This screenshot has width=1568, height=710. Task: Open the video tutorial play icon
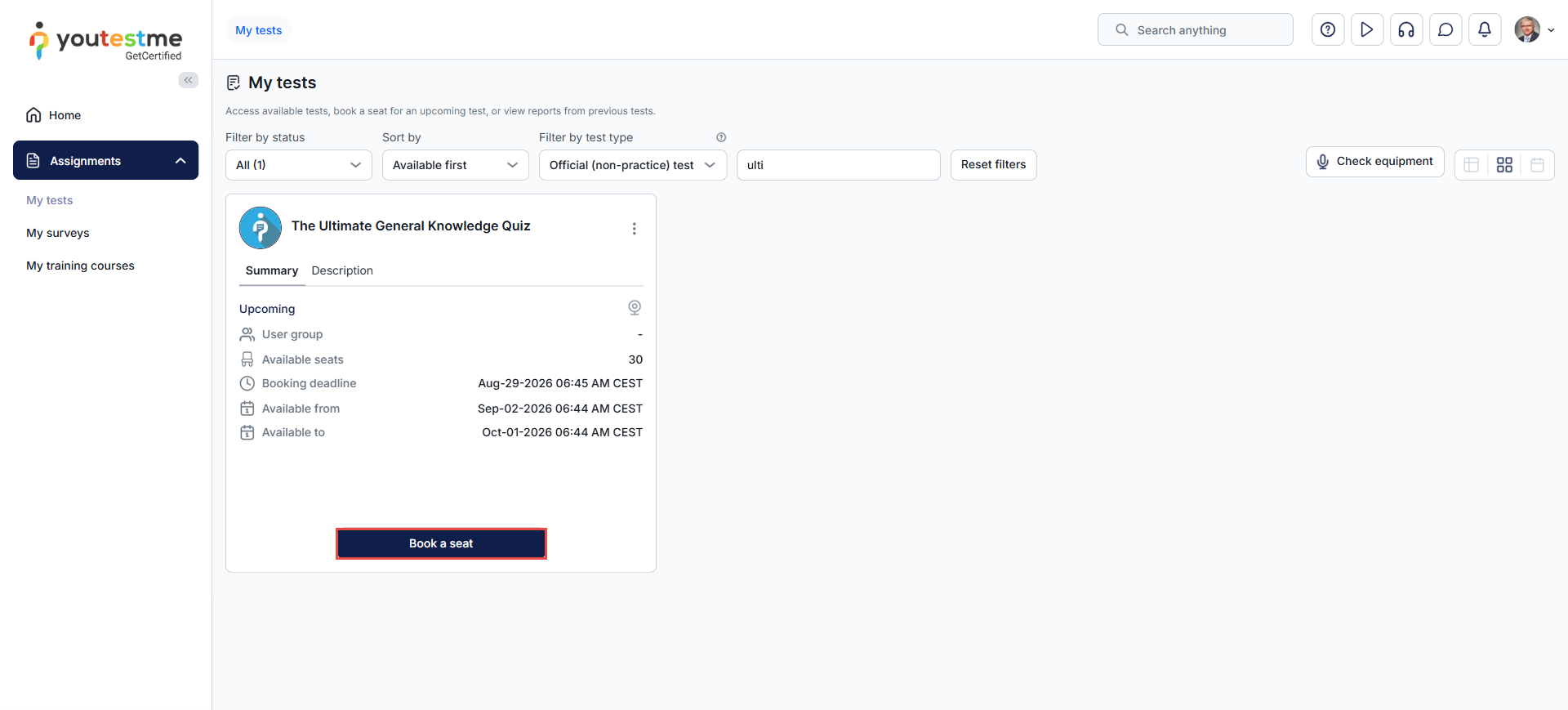click(x=1367, y=30)
